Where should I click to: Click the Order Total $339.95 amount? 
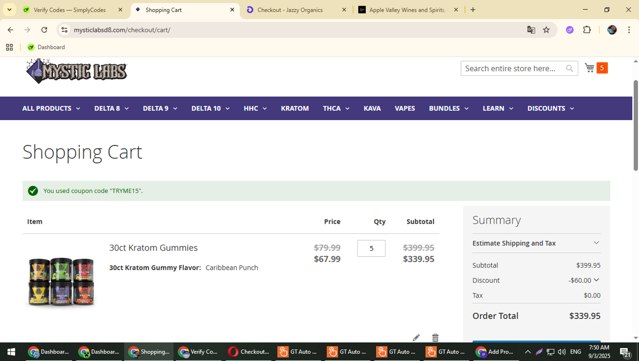(584, 316)
